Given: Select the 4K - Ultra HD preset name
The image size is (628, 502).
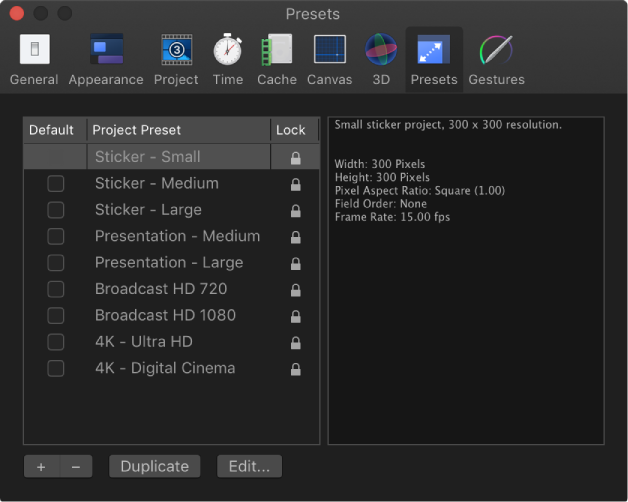Looking at the screenshot, I should (x=144, y=342).
